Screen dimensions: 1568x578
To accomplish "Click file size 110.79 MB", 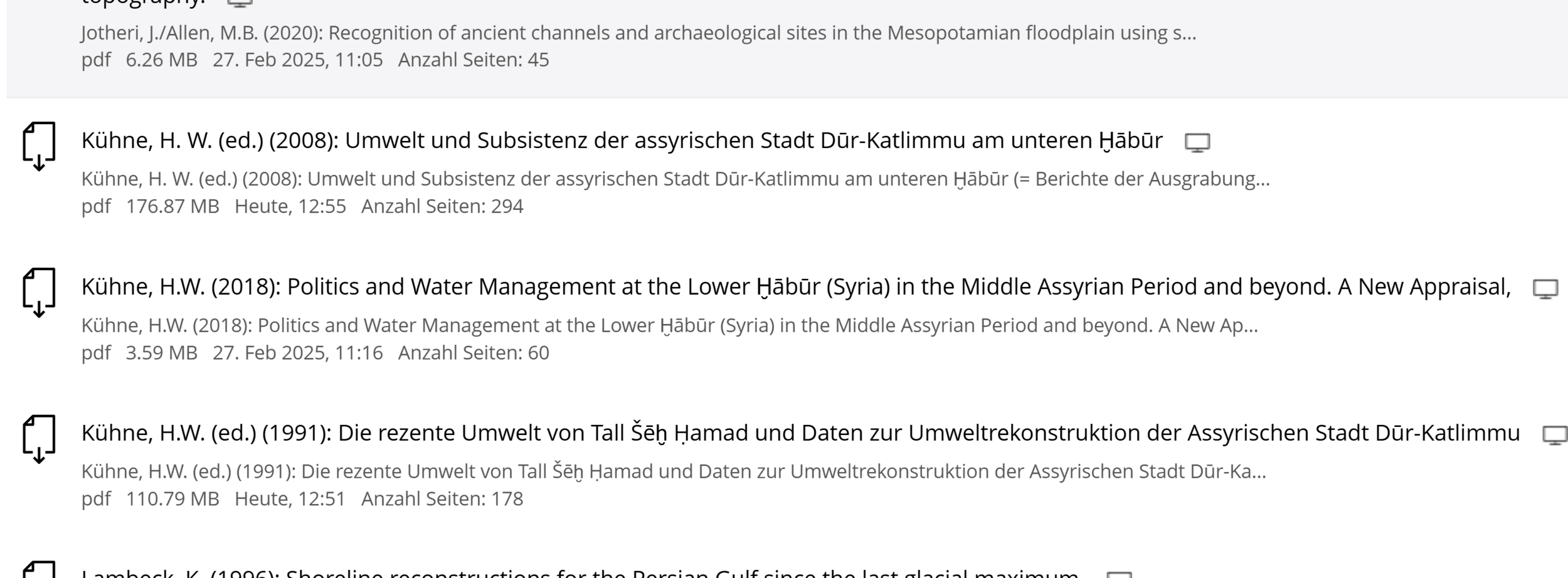I will 172,499.
